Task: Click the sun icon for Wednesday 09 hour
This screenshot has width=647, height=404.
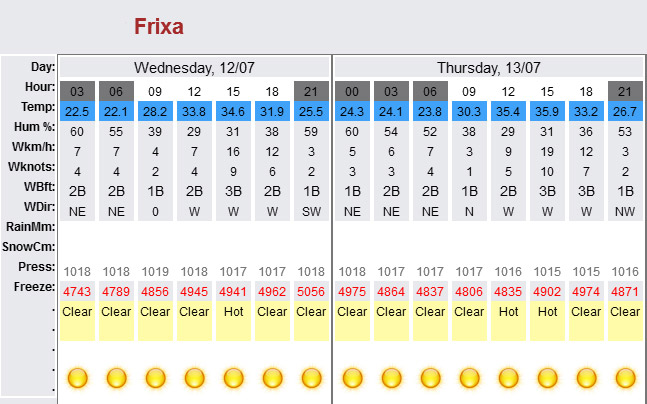Action: 155,378
